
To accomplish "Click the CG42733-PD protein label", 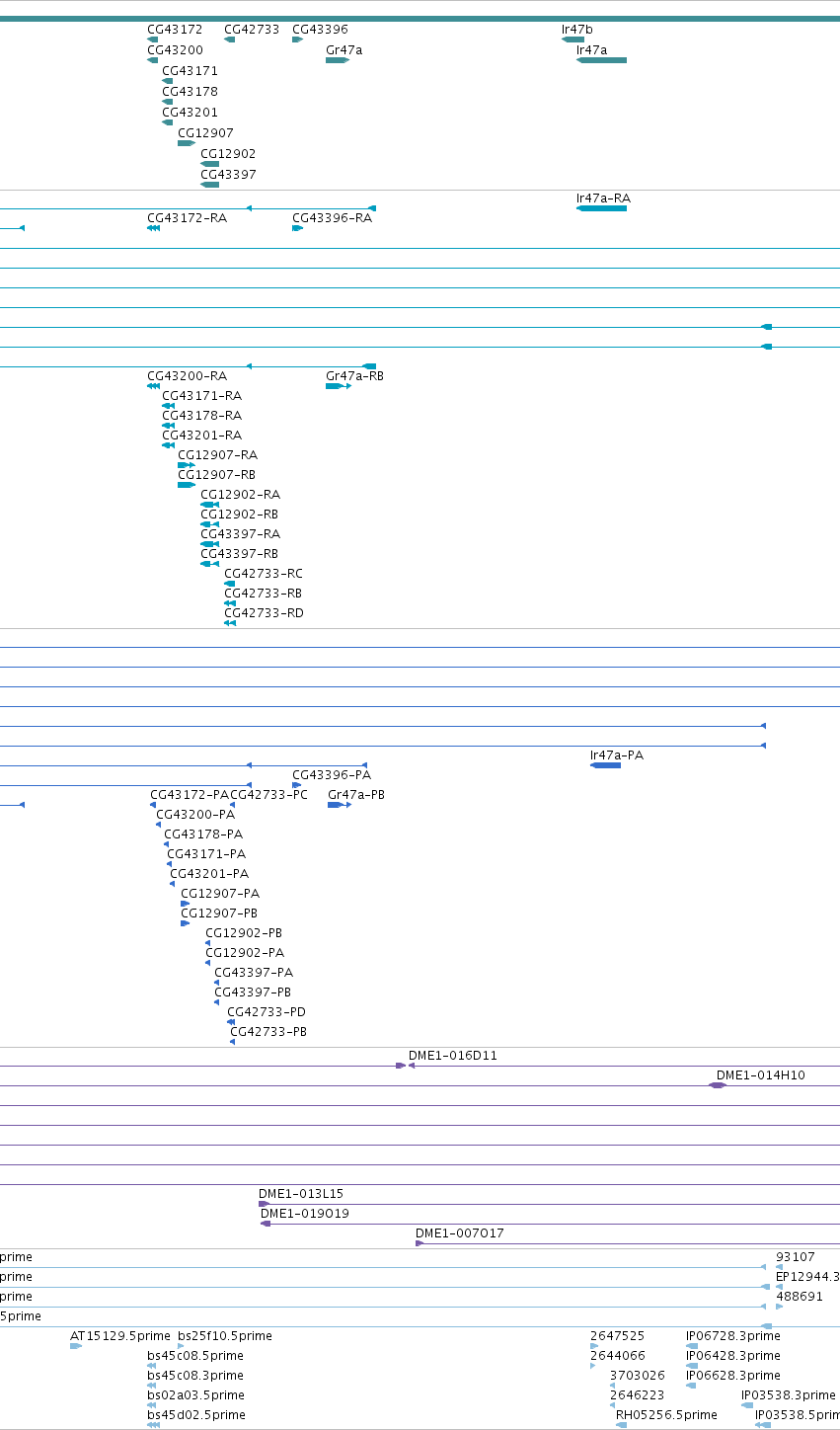I will (267, 1012).
